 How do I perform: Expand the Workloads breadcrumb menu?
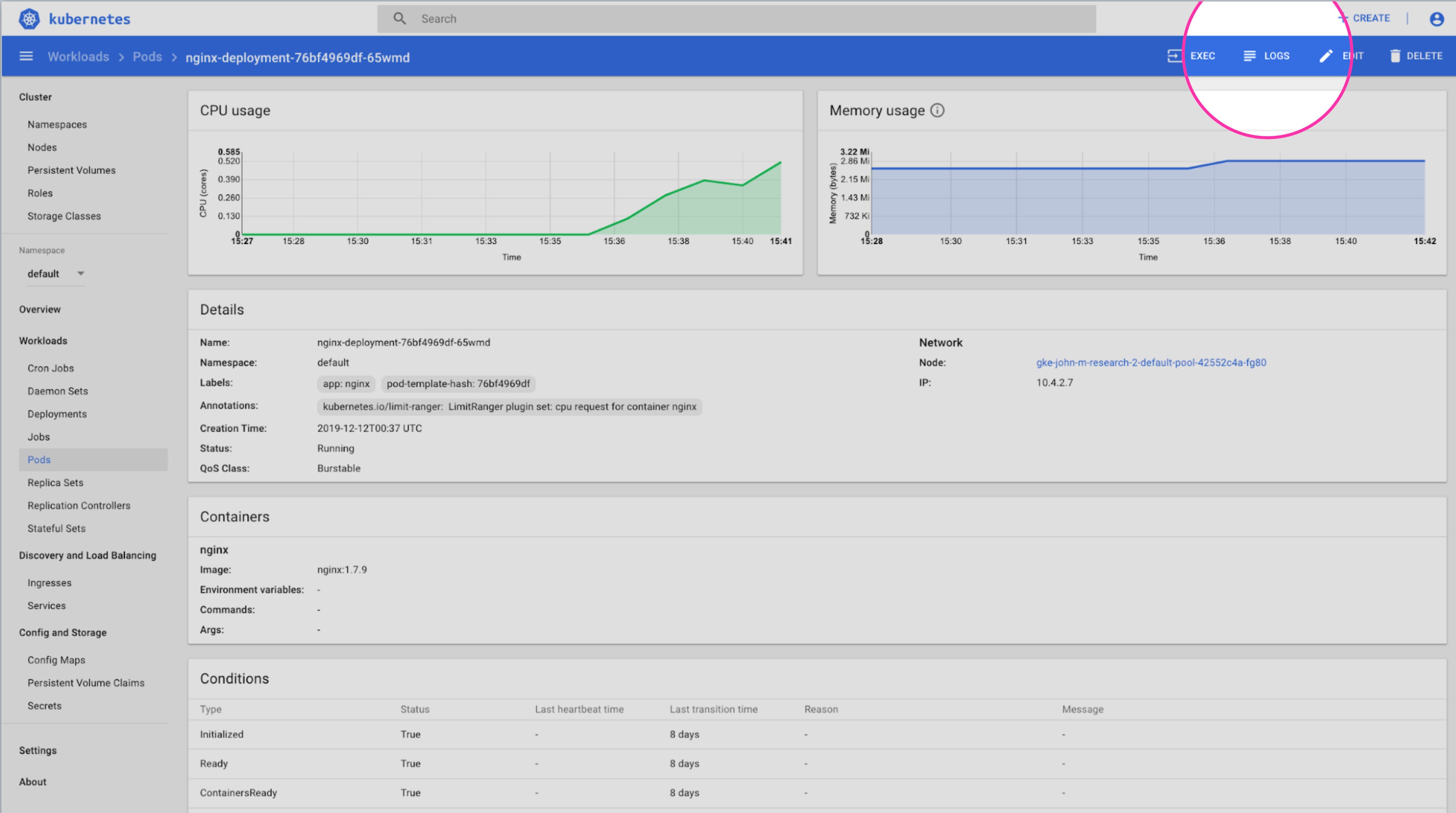tap(78, 56)
